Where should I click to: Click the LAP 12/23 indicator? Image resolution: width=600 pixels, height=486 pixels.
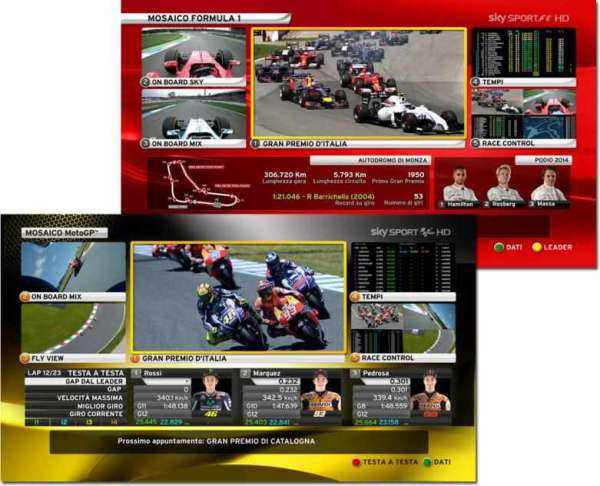tap(44, 373)
